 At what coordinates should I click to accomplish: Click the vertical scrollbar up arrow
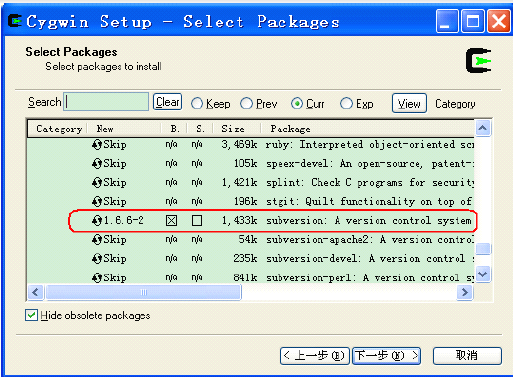click(483, 128)
